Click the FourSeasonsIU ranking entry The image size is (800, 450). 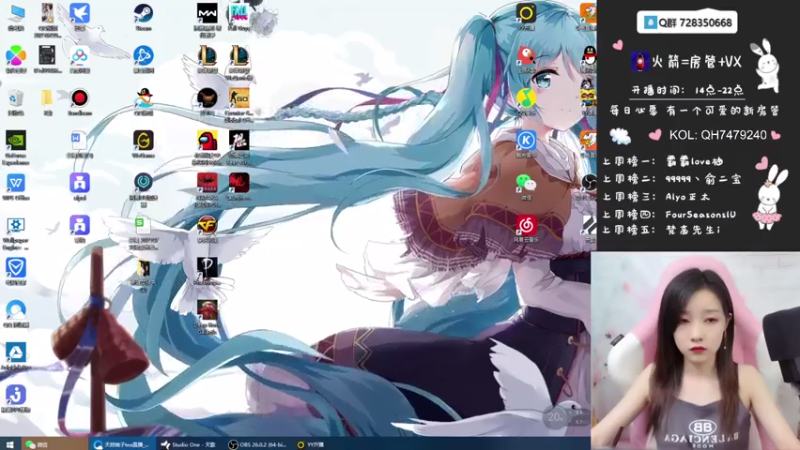point(700,215)
